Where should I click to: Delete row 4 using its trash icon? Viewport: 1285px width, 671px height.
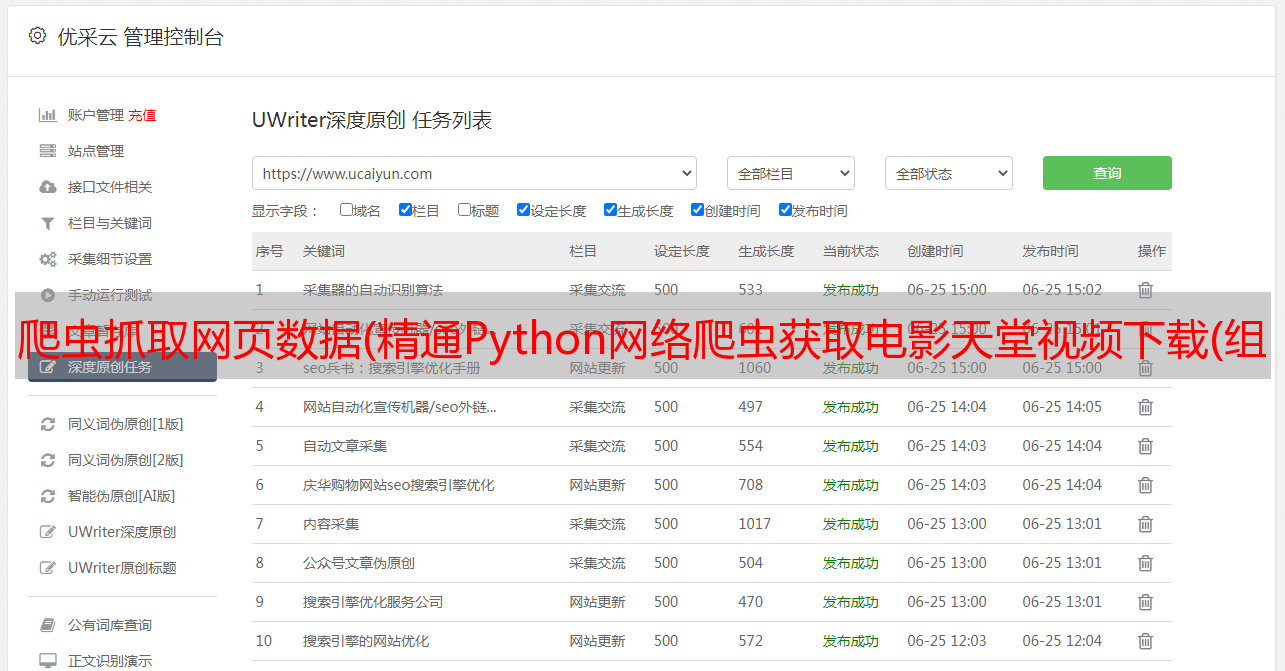click(1145, 407)
